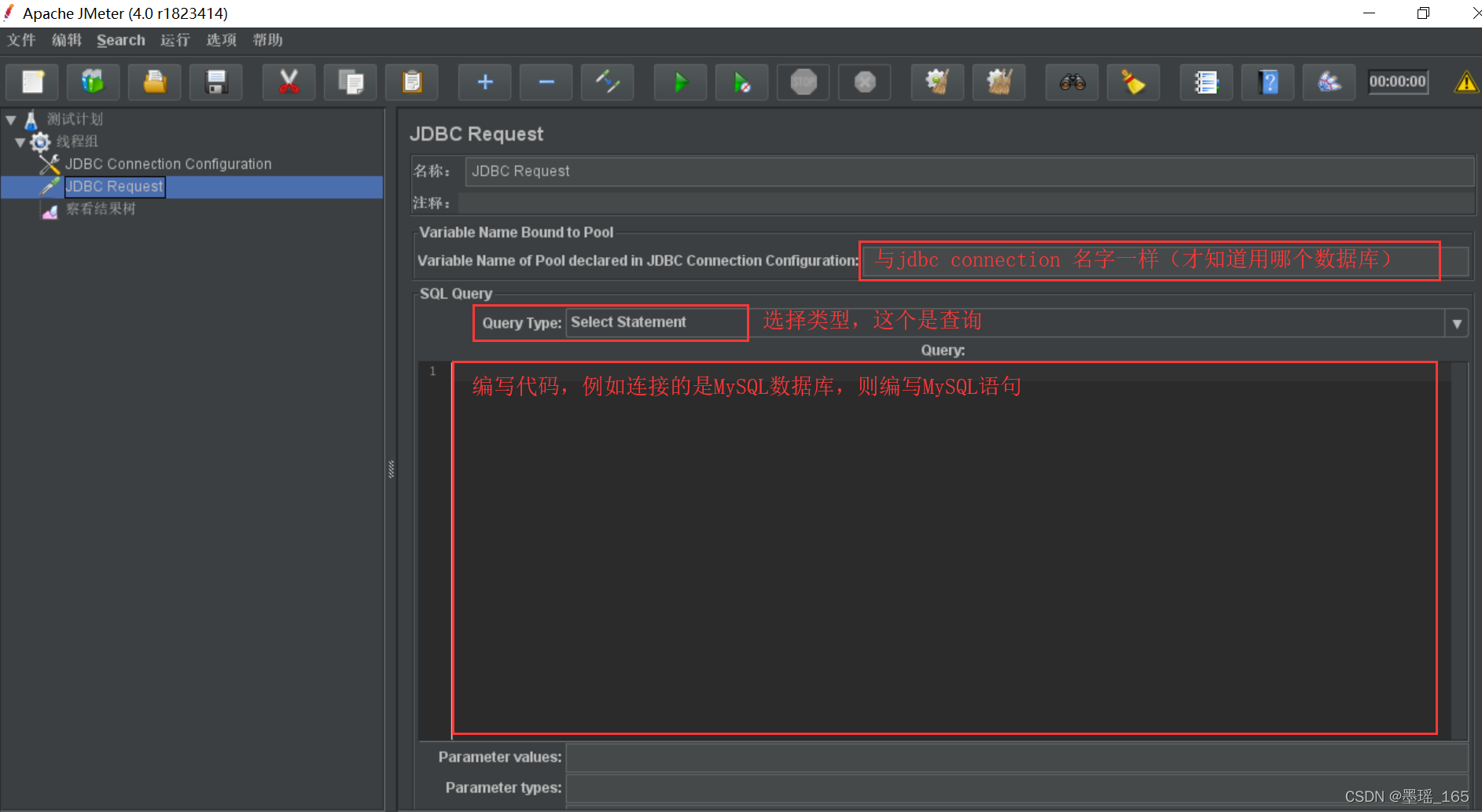Click the Stop test icon
The height and width of the screenshot is (812, 1482).
803,82
